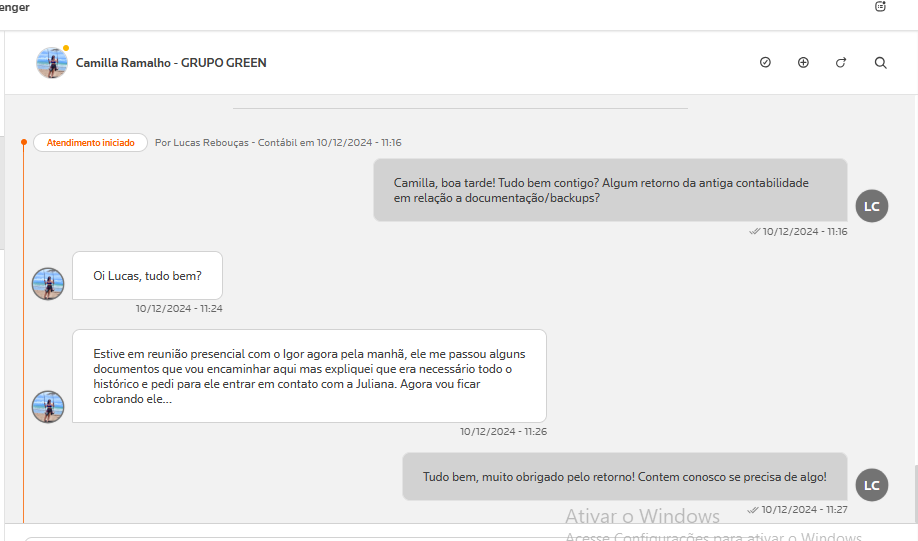The height and width of the screenshot is (541, 918).
Task: Click the LC avatar beside the first message
Action: point(871,206)
